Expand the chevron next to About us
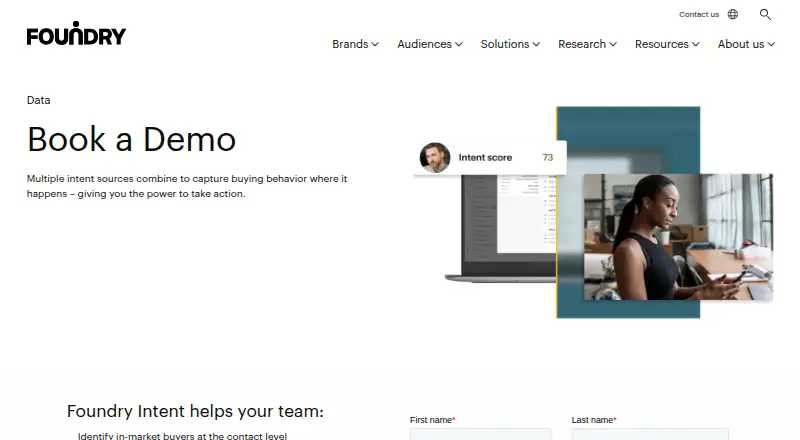 coord(771,44)
